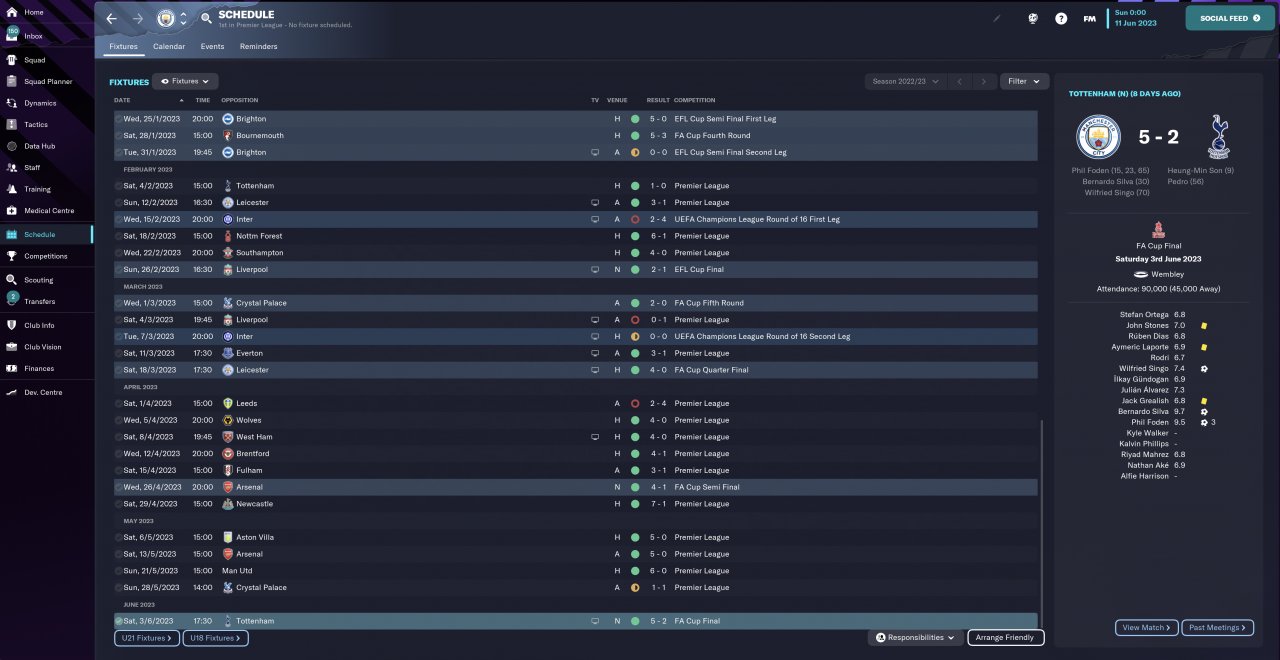Image resolution: width=1280 pixels, height=660 pixels.
Task: Switch to the Fixtures tab
Action: pos(123,47)
